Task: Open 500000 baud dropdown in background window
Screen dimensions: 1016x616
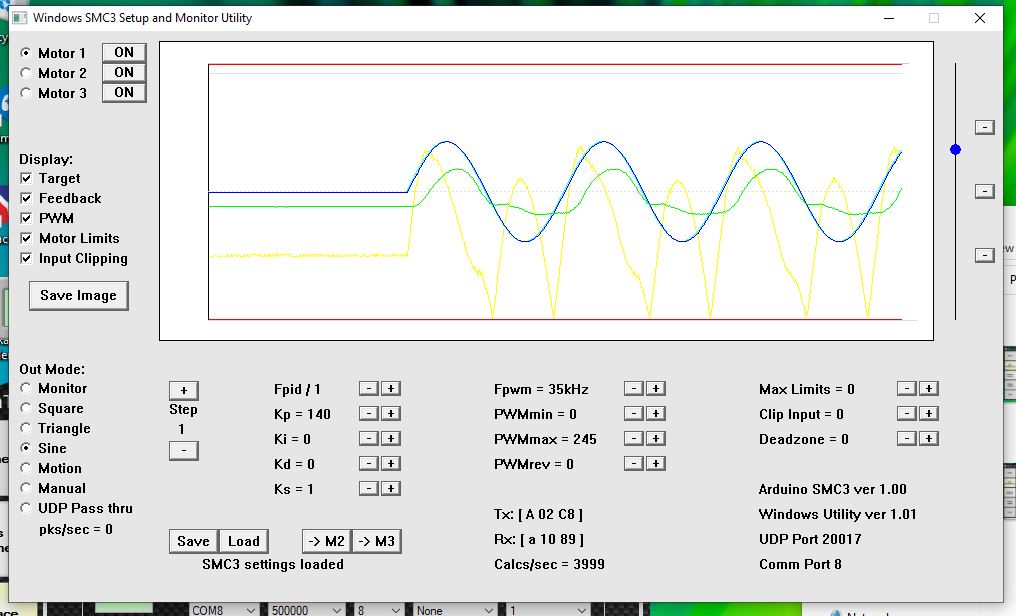Action: (x=306, y=610)
